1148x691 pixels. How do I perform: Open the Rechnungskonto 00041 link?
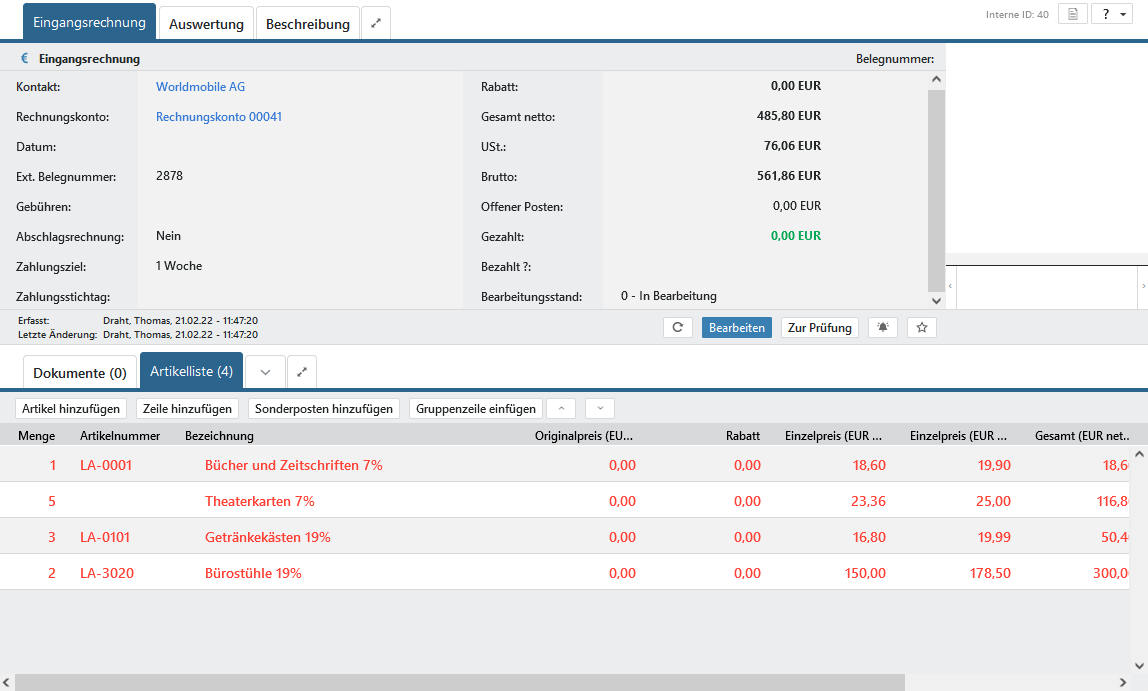[218, 117]
